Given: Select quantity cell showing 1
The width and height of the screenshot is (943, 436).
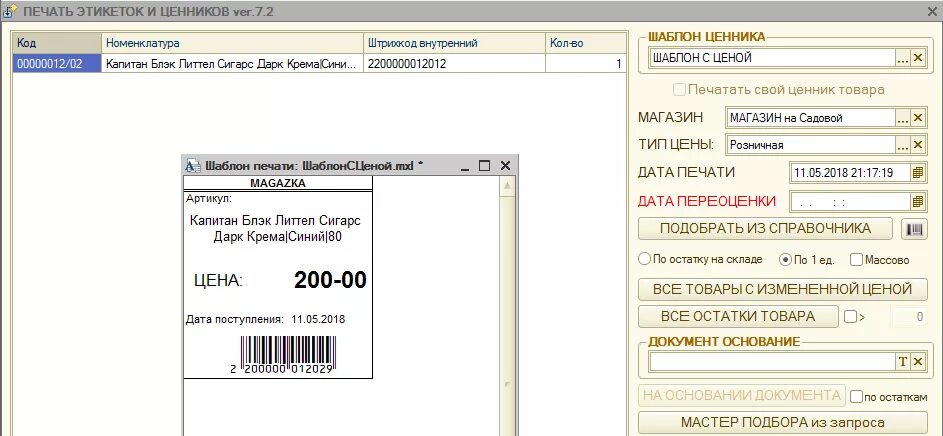Looking at the screenshot, I should [586, 64].
